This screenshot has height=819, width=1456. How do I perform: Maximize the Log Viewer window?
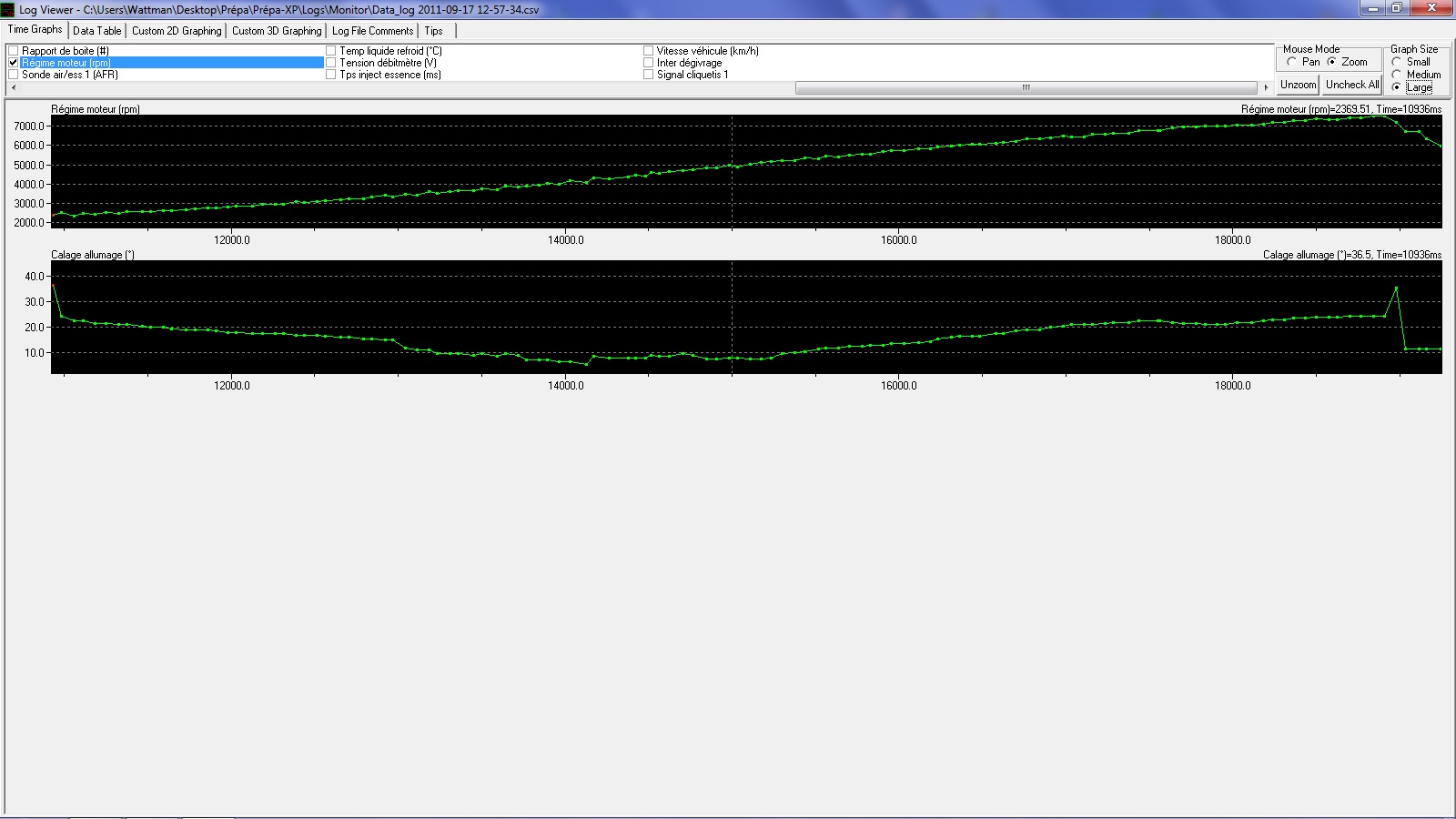[x=1396, y=7]
